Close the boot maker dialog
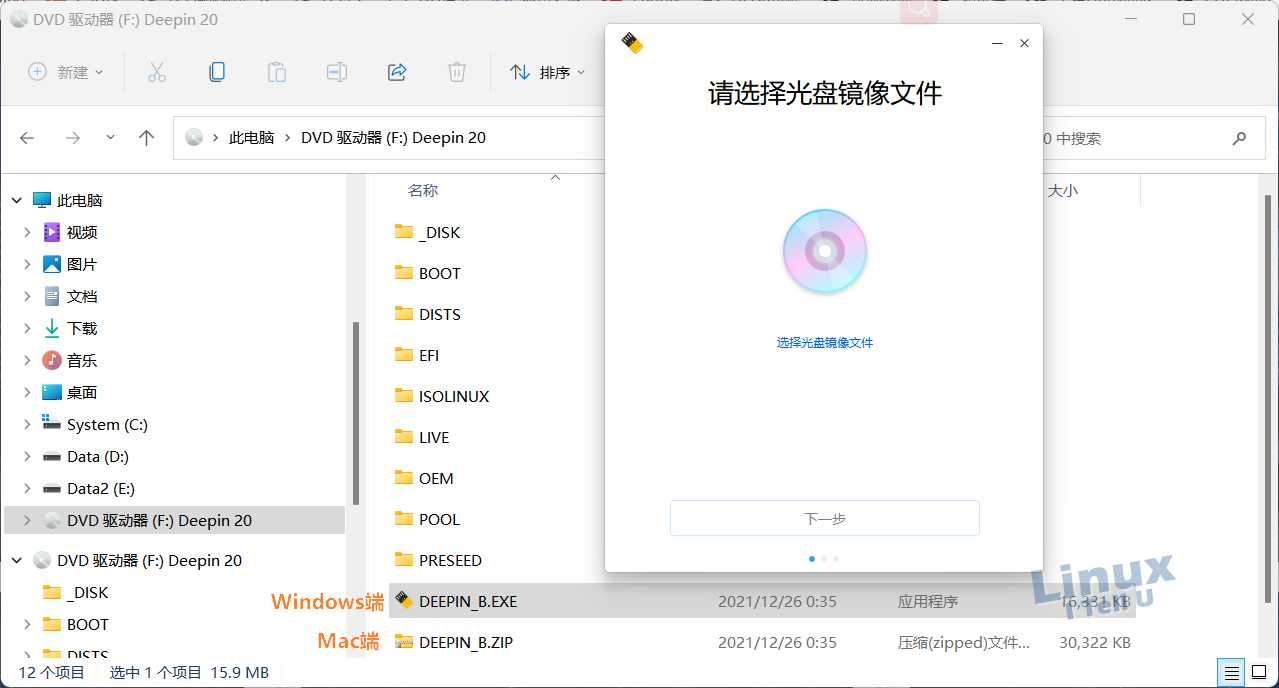This screenshot has width=1279, height=688. pos(1024,43)
